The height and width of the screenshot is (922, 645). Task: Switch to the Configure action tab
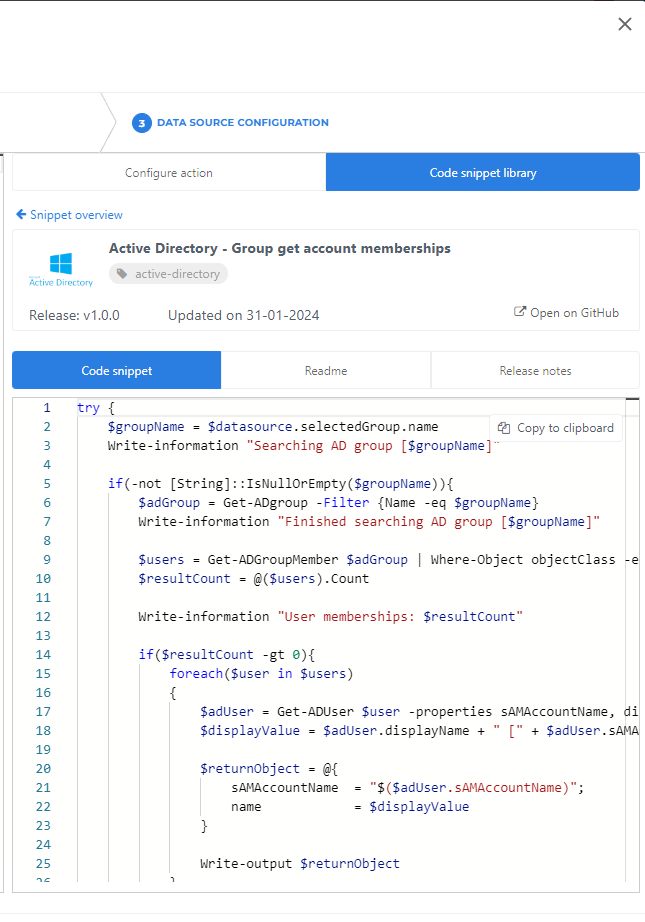(169, 172)
